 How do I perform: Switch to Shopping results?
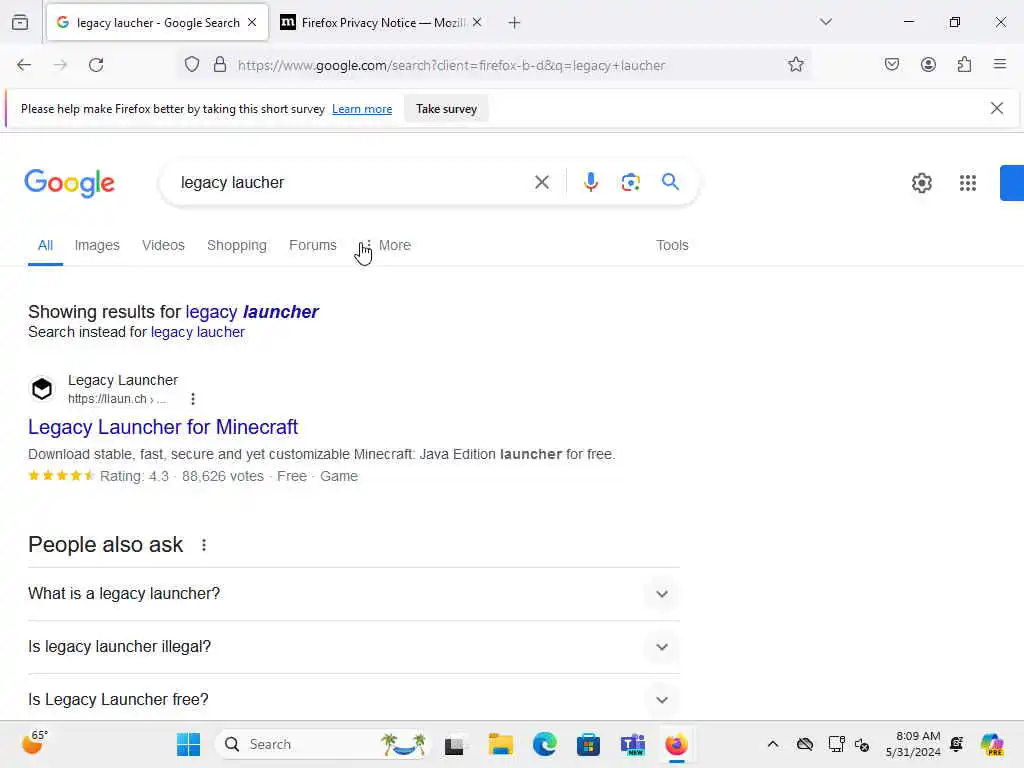coord(237,246)
